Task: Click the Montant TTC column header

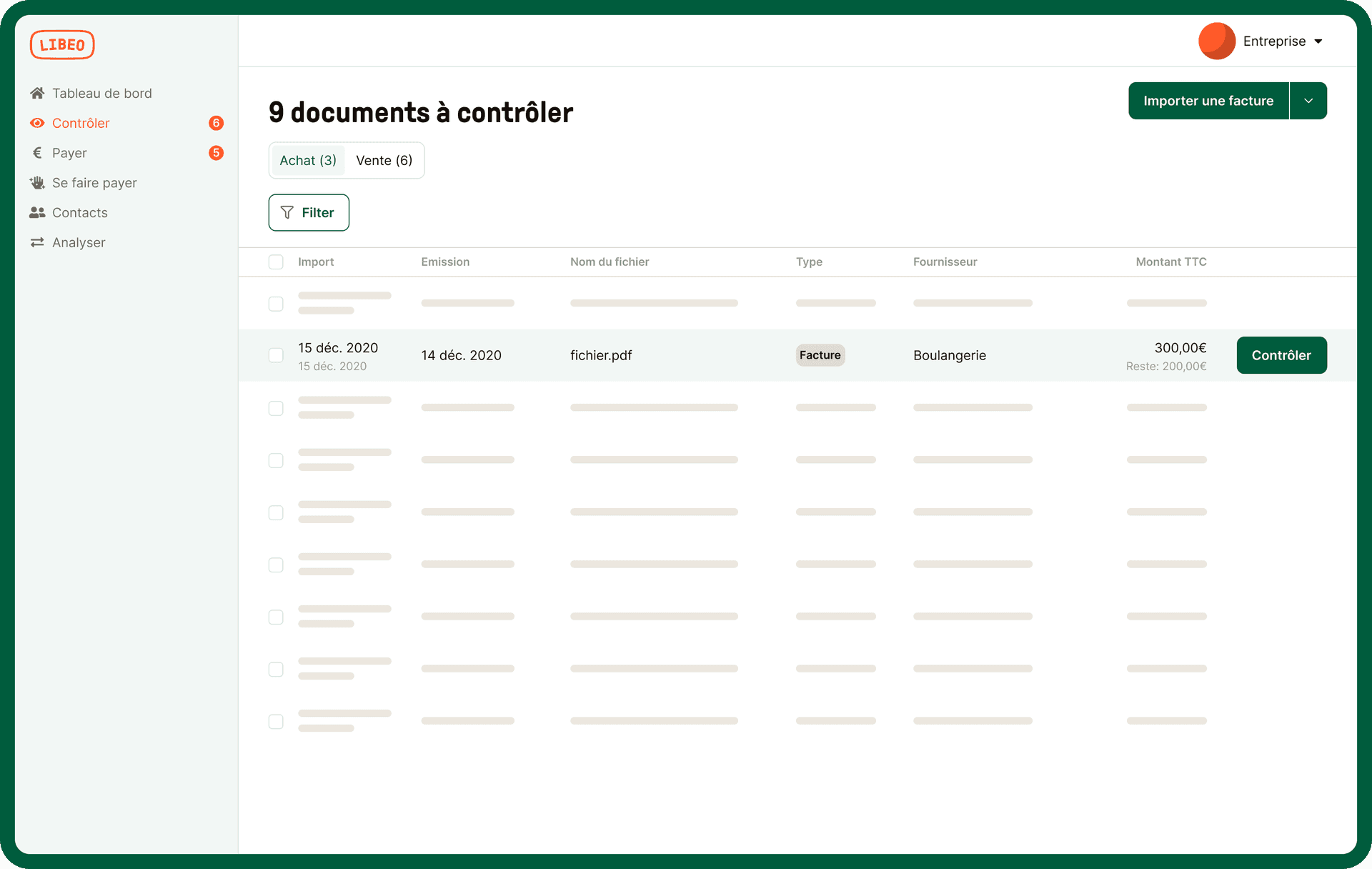Action: click(x=1170, y=262)
